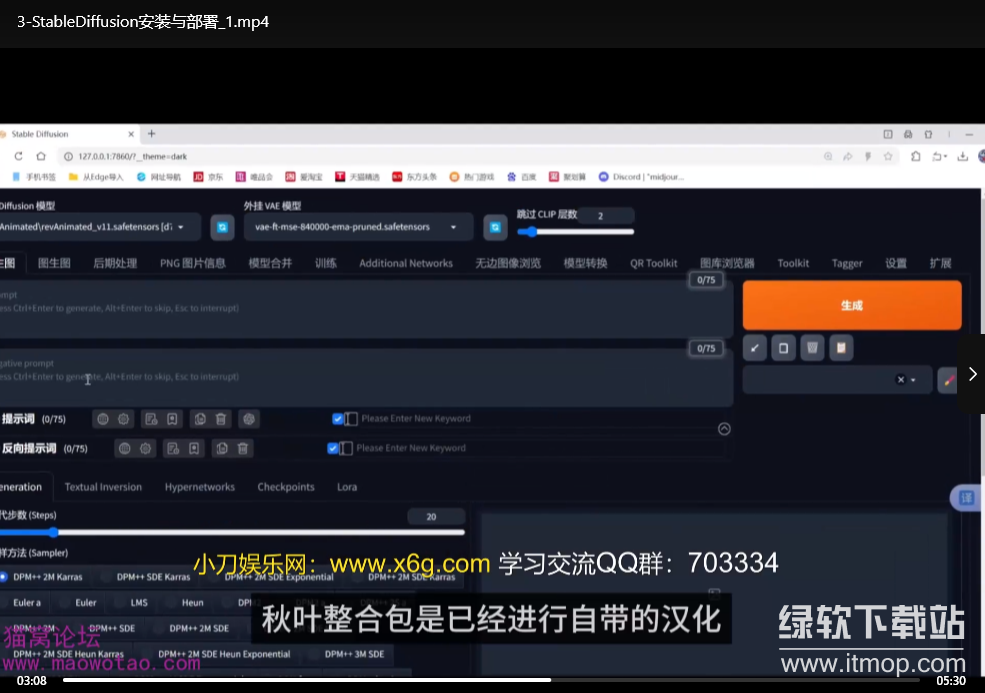Image resolution: width=985 pixels, height=693 pixels.
Task: Select the Euler a sampler
Action: point(23,603)
